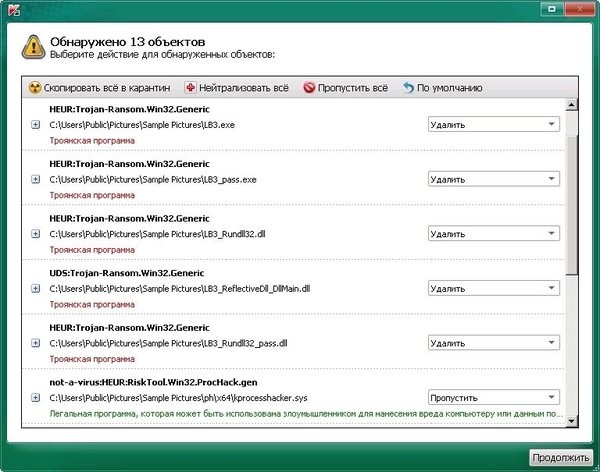
Task: Open action dropdown for LB3_ReflectiveDll_DllMain.dll
Action: click(492, 289)
